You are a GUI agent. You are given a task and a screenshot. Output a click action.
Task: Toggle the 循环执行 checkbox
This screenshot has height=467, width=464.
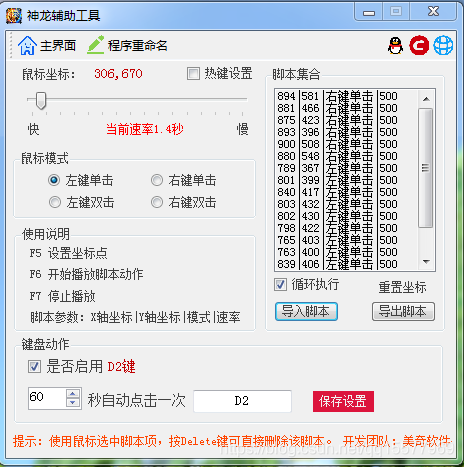[x=280, y=285]
